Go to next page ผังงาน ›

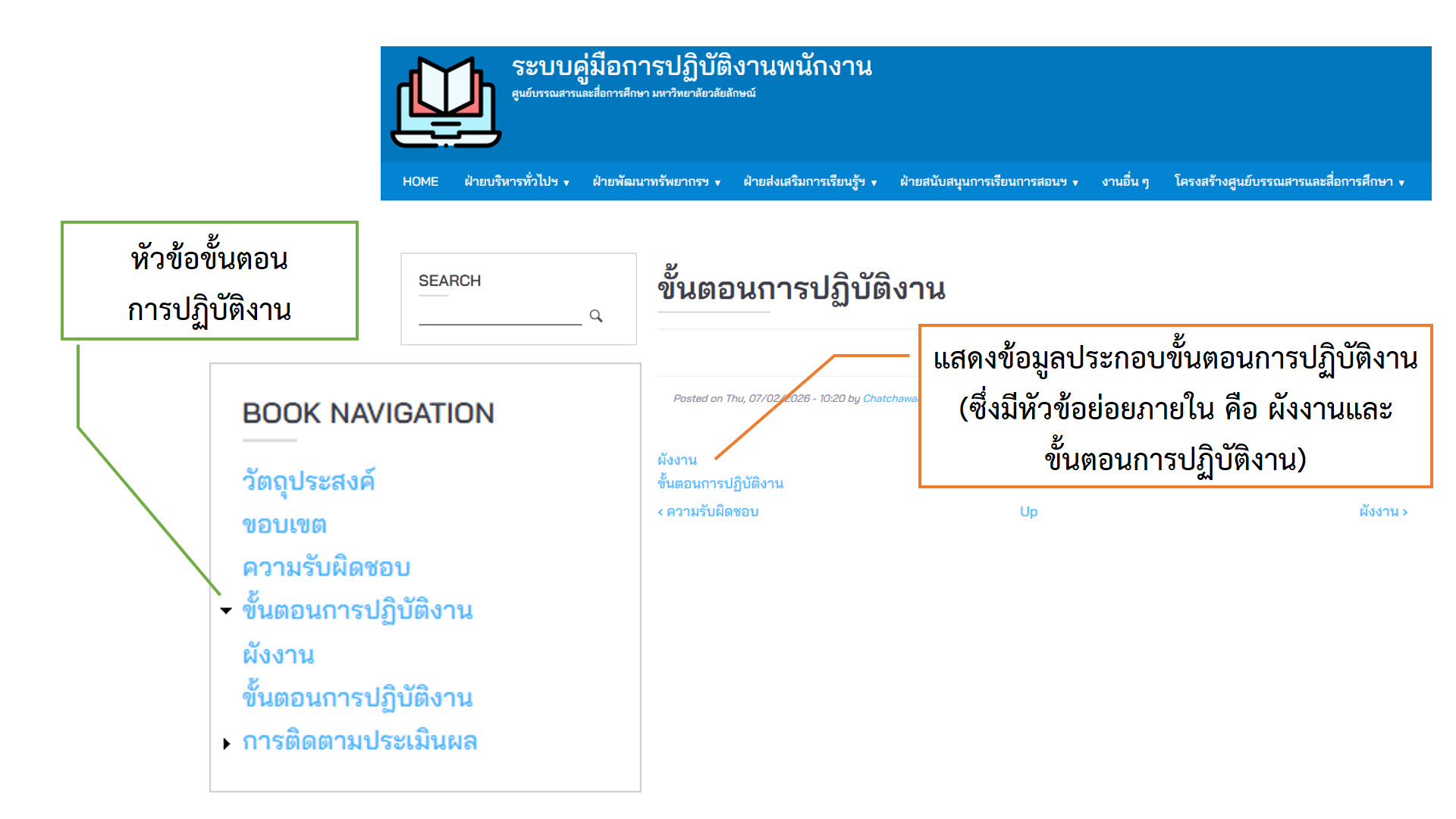1383,512
